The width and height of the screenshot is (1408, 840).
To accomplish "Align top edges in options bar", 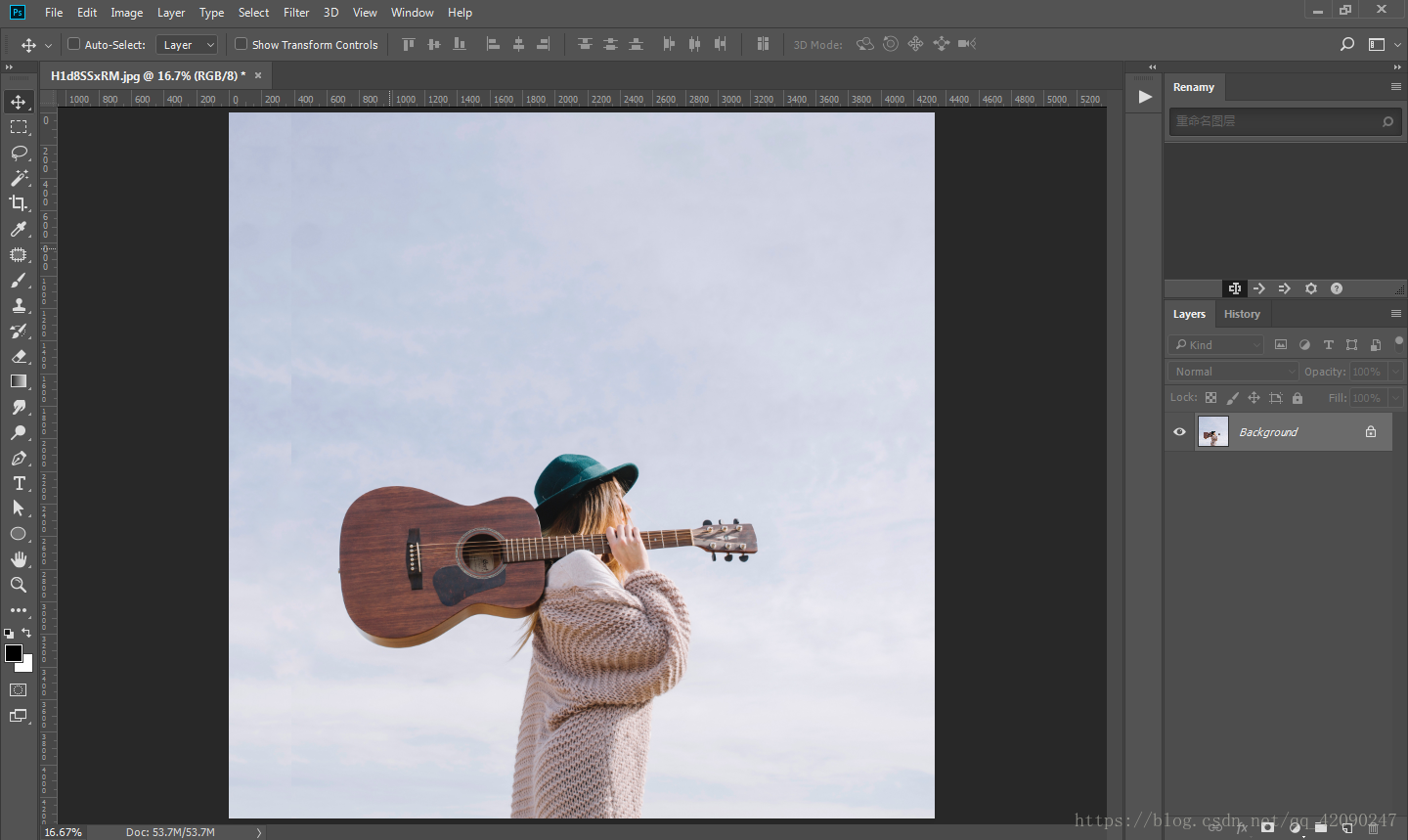I will click(409, 44).
